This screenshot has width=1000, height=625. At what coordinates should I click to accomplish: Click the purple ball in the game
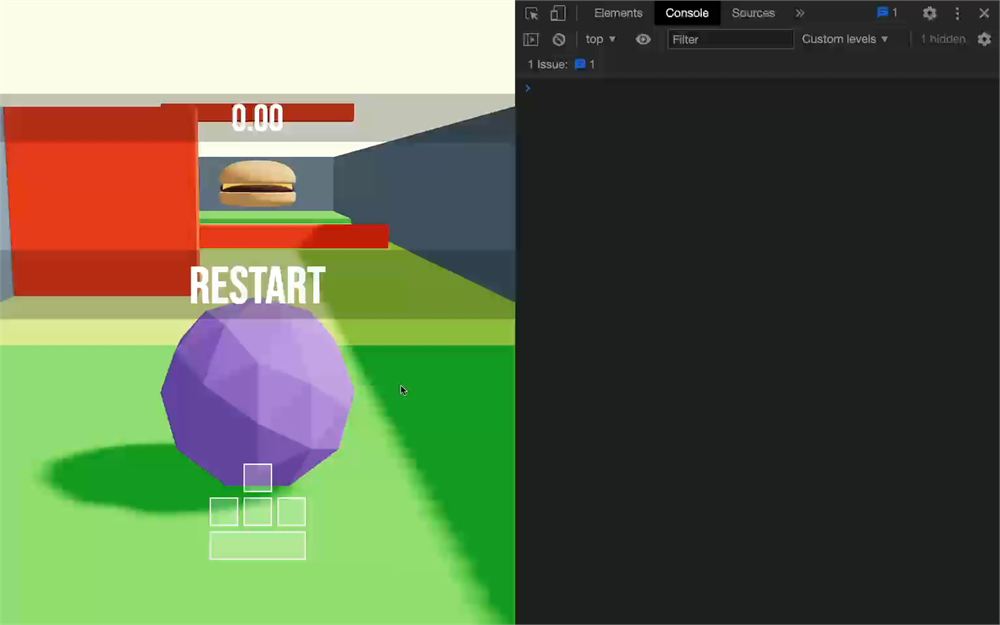[x=258, y=393]
